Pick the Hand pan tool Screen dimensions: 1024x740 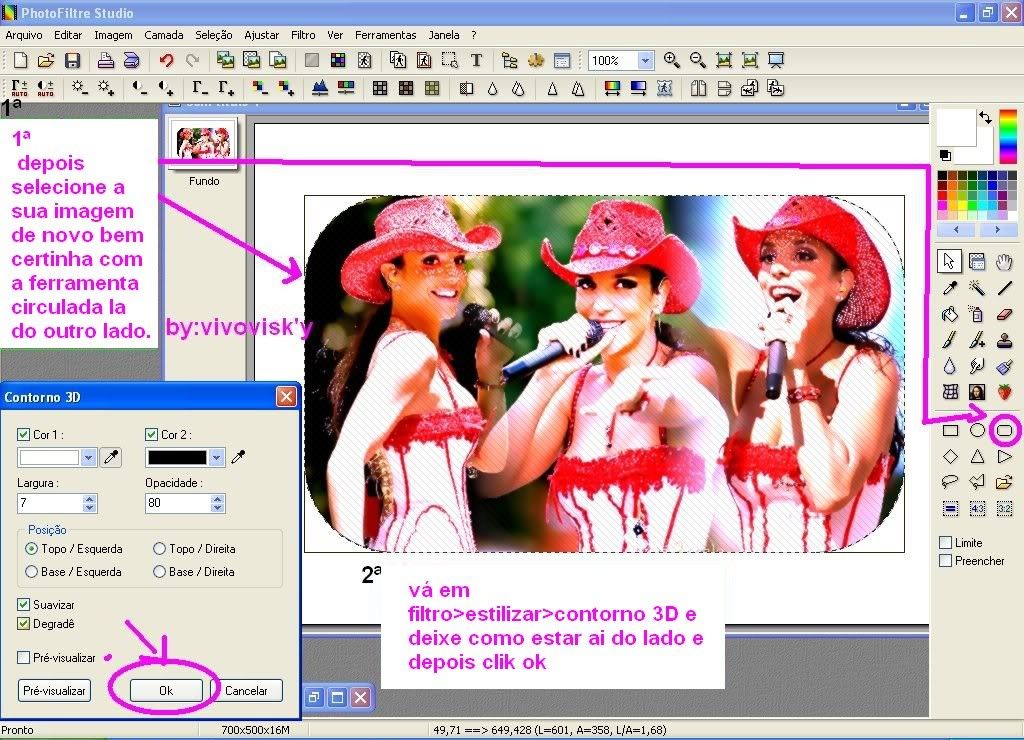tap(1005, 262)
